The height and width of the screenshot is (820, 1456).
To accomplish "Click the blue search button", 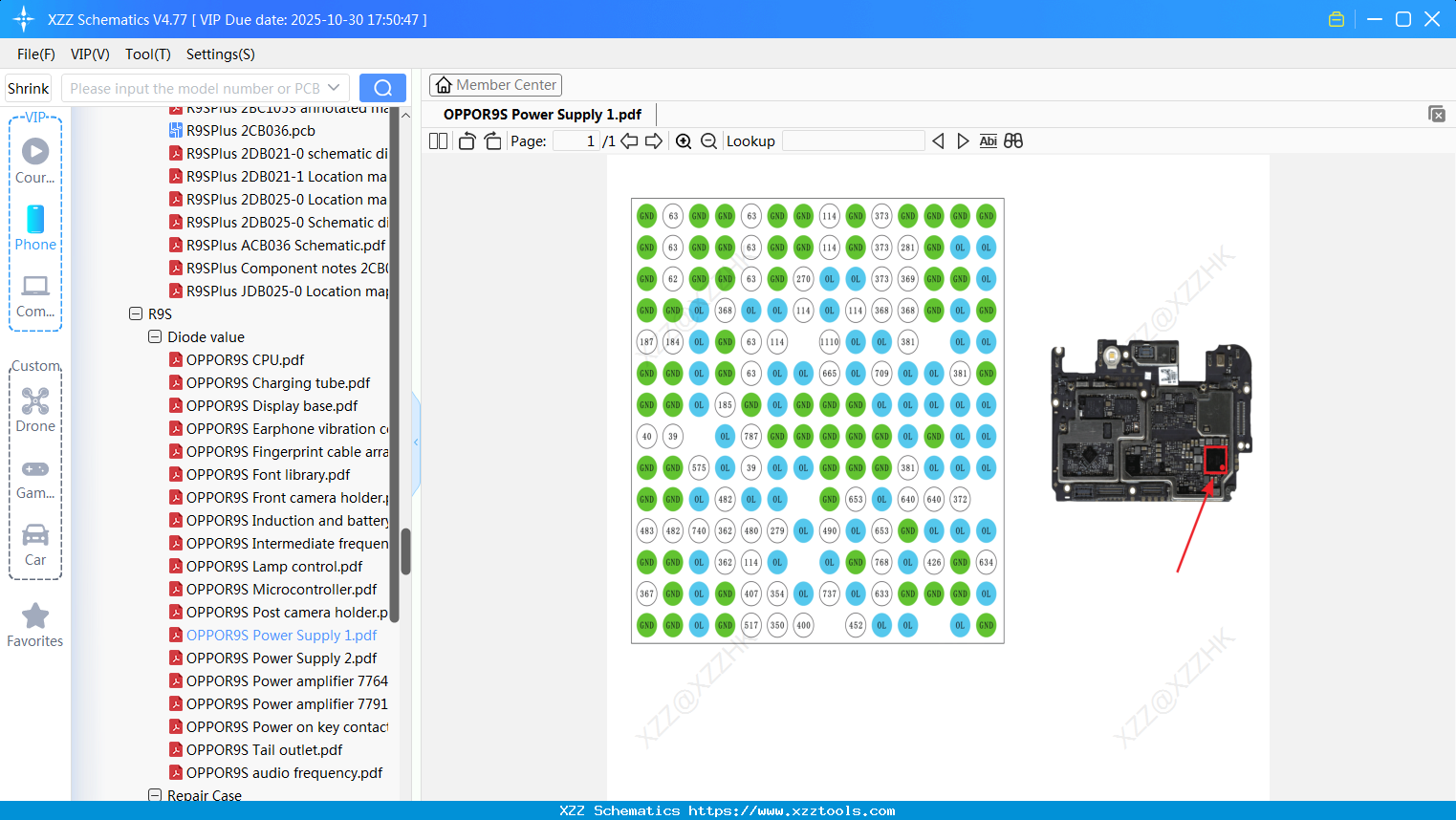I will click(382, 88).
